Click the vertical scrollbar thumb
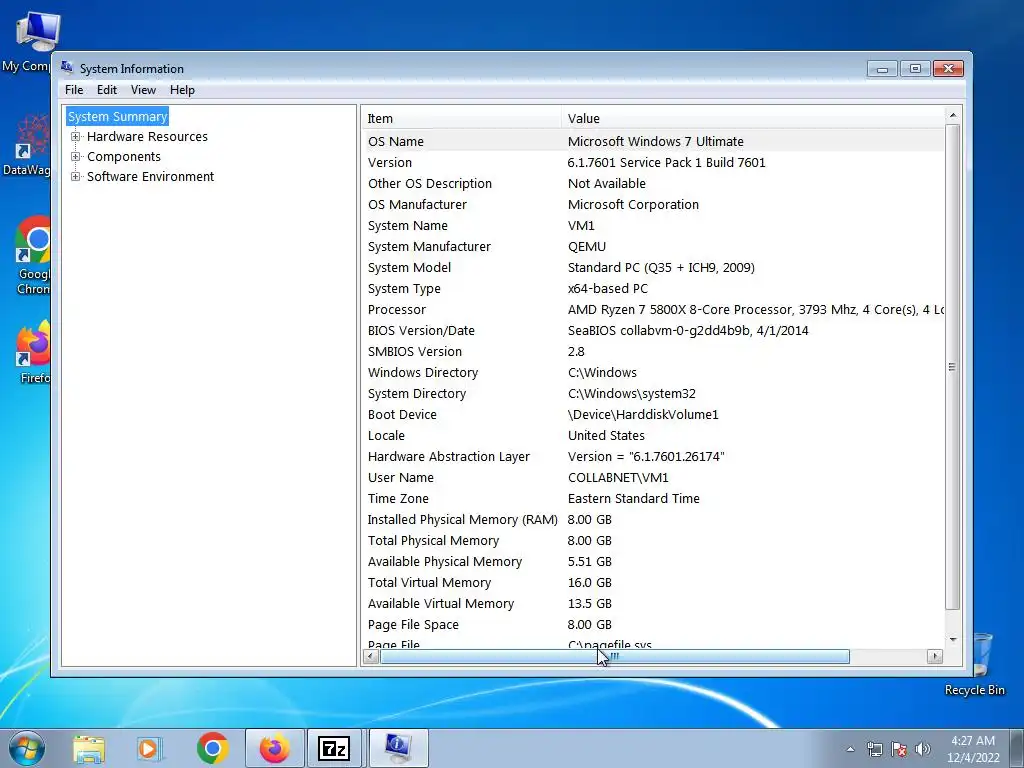 point(953,366)
